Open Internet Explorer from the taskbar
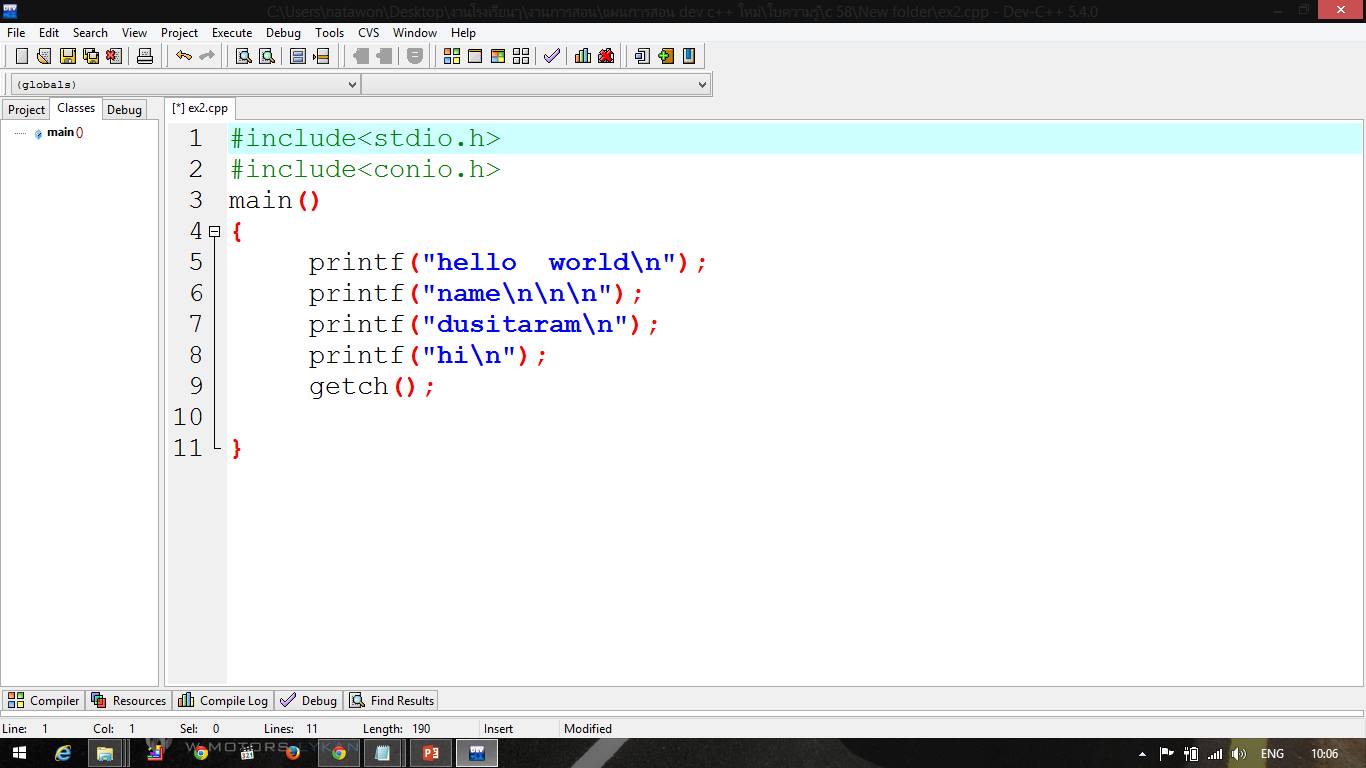 (x=63, y=753)
